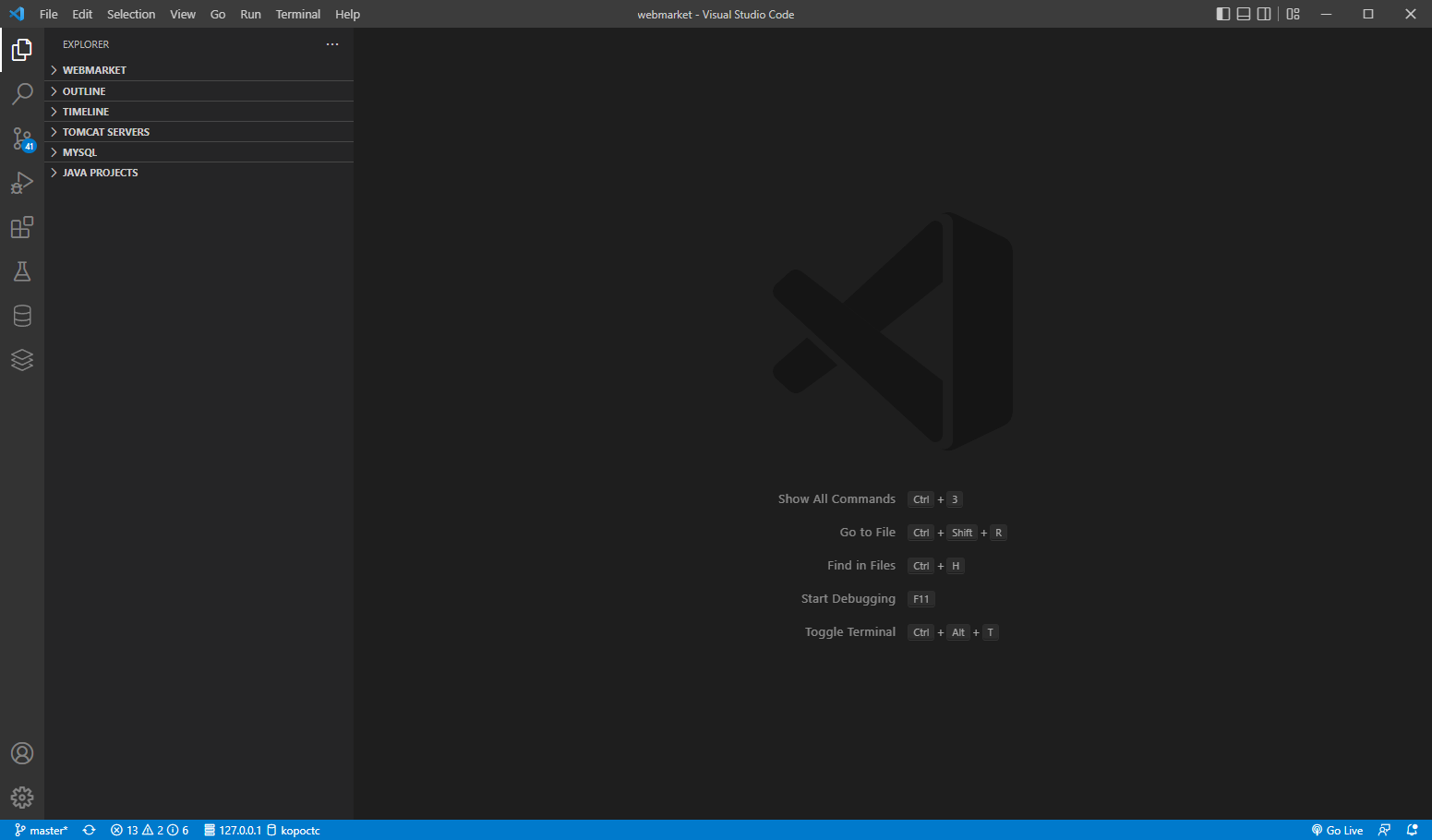Click the feedback icon in status bar
Screen dimensions: 1432x840
(x=1384, y=830)
